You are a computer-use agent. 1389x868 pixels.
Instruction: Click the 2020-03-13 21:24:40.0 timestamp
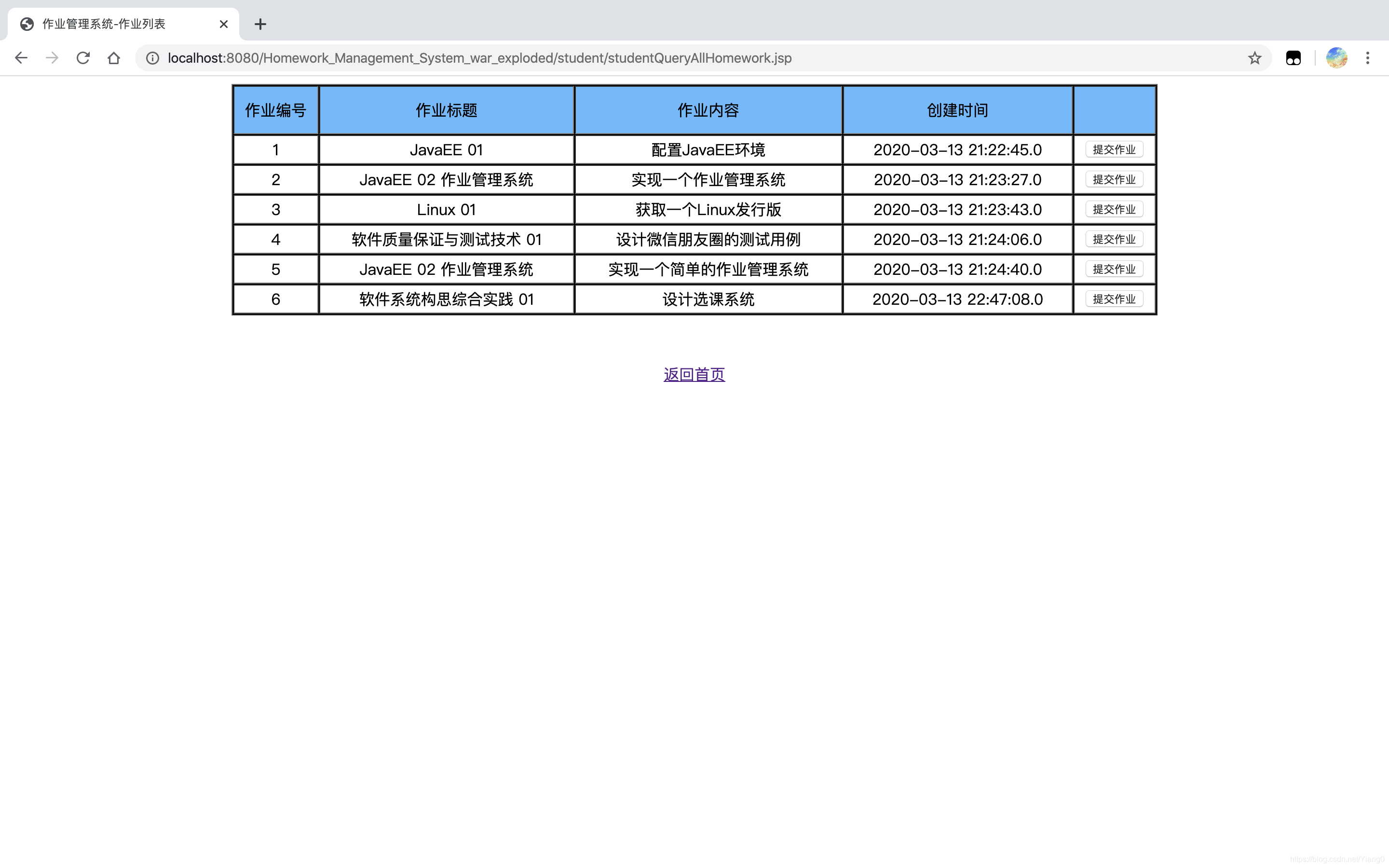click(957, 269)
